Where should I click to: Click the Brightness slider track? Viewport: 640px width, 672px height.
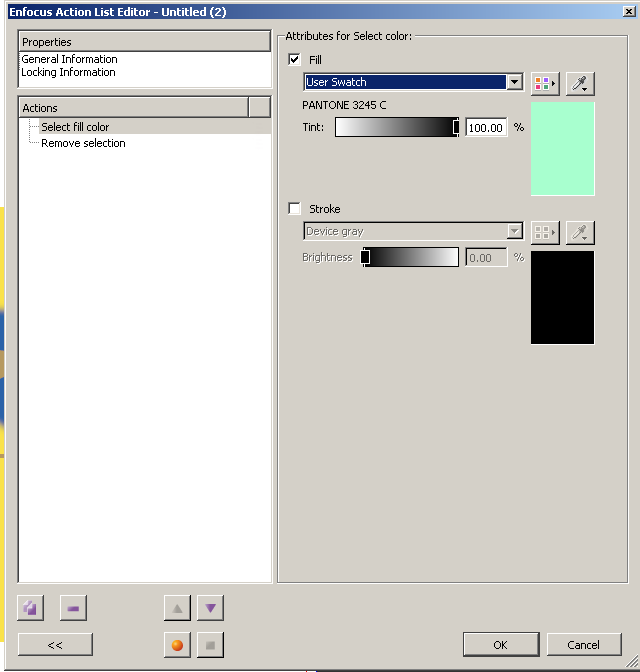coord(411,257)
